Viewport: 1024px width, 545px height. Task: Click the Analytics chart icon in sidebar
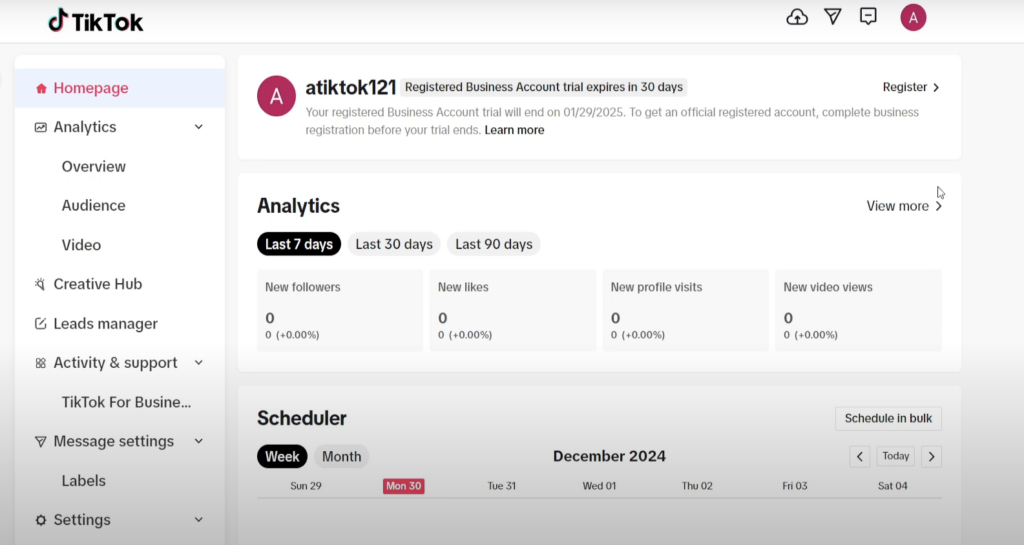[40, 127]
